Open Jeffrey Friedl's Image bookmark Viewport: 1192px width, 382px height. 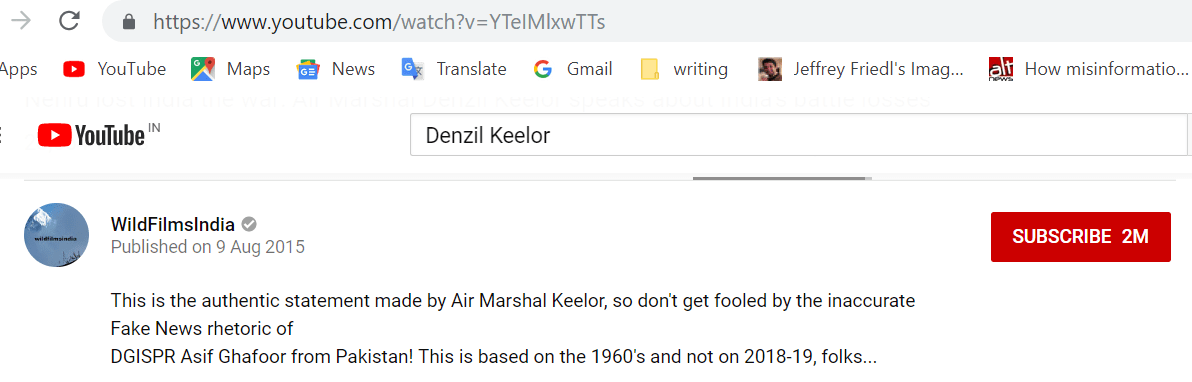[x=861, y=69]
